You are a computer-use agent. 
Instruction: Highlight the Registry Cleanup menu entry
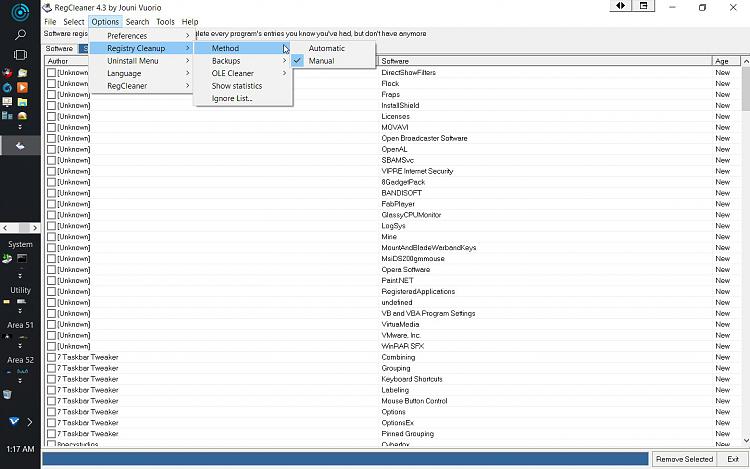pos(141,48)
